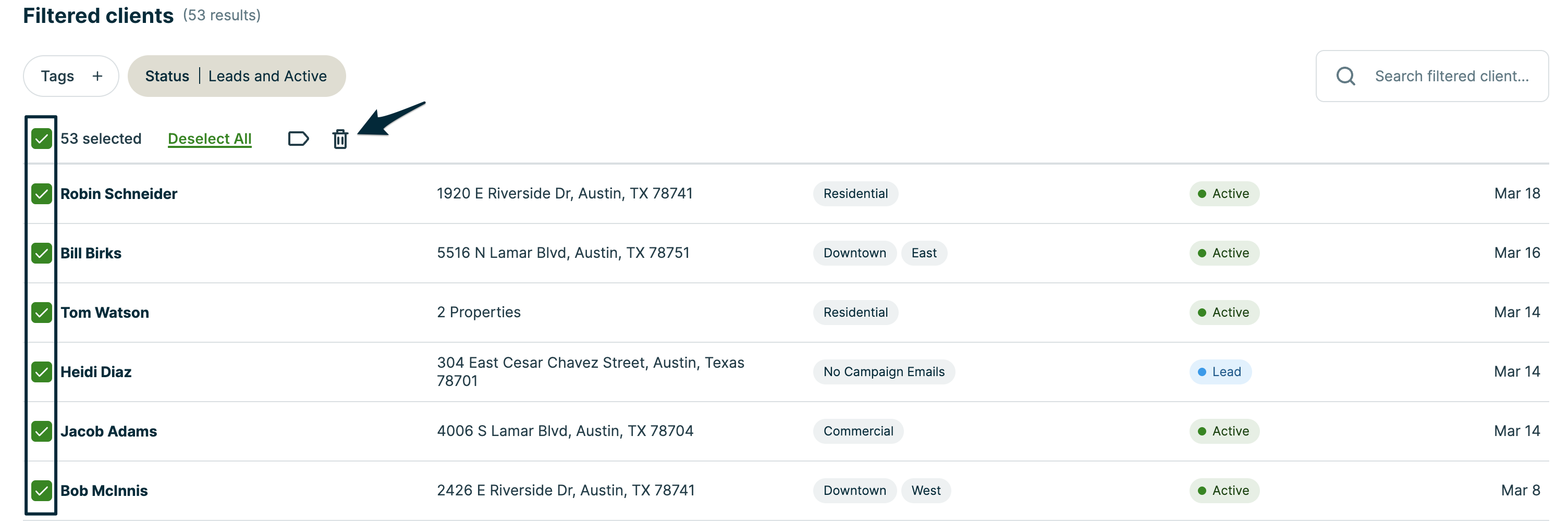Click Heidi Diaz's Lead status badge
Image resolution: width=1568 pixels, height=523 pixels.
[1220, 371]
